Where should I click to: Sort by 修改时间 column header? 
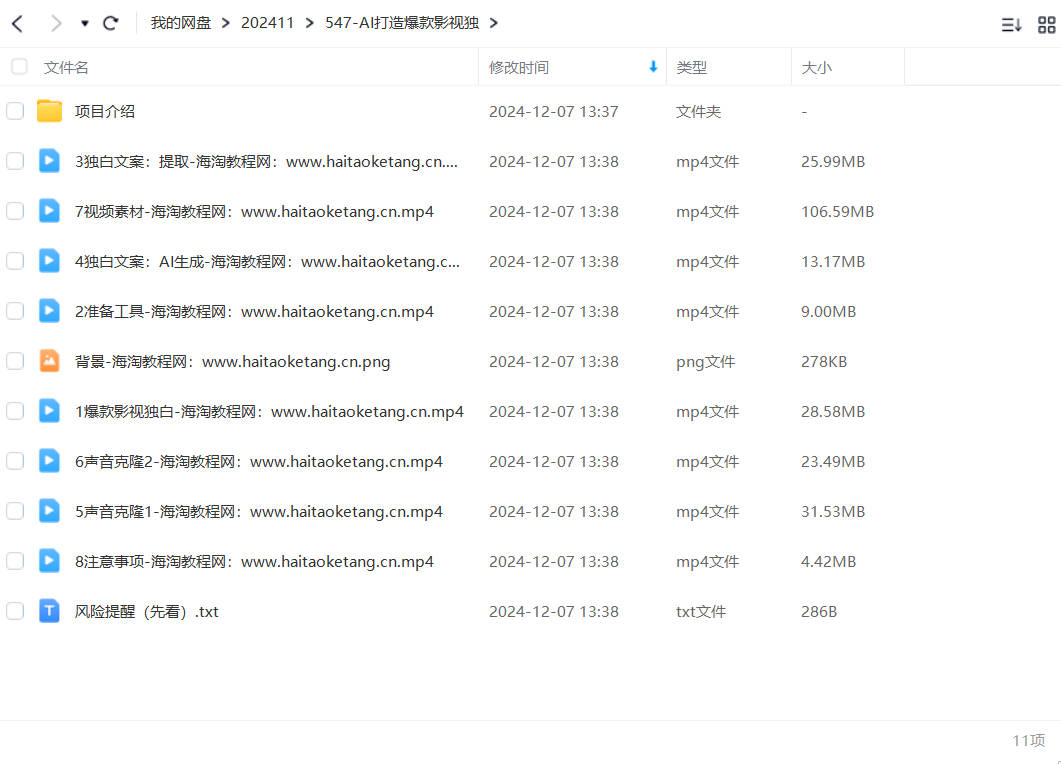click(x=519, y=68)
